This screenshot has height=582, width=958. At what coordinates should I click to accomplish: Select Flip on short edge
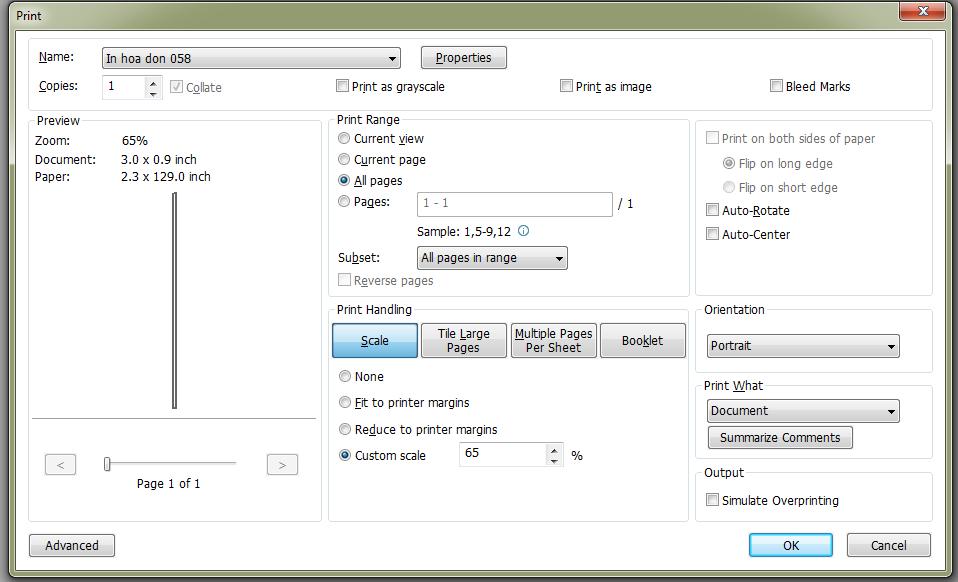(x=729, y=187)
